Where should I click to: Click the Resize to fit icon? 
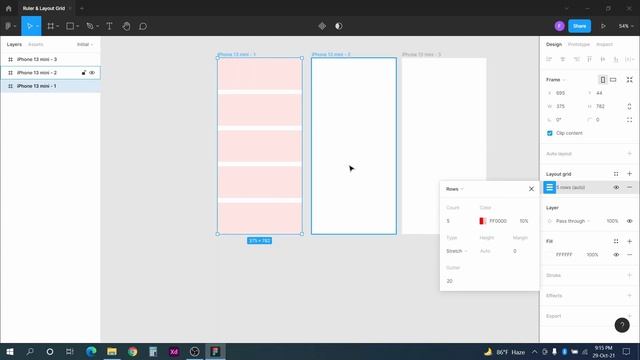click(x=629, y=80)
